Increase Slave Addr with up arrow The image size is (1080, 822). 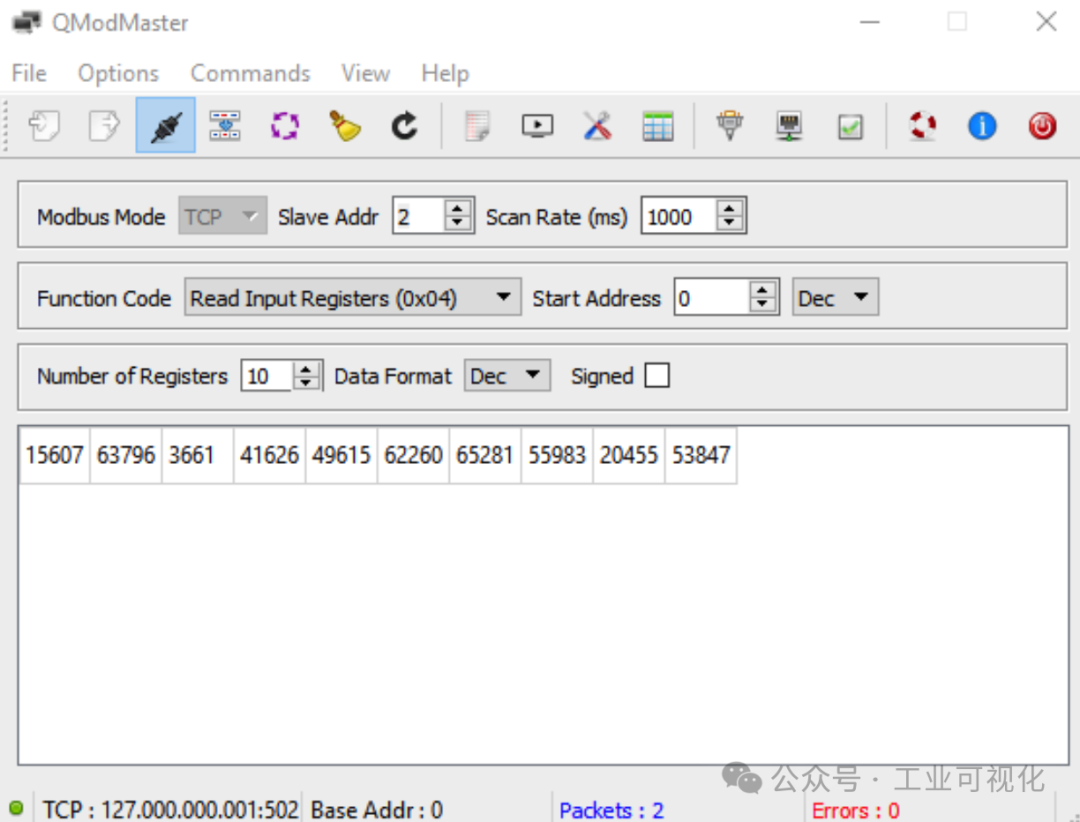coord(457,207)
